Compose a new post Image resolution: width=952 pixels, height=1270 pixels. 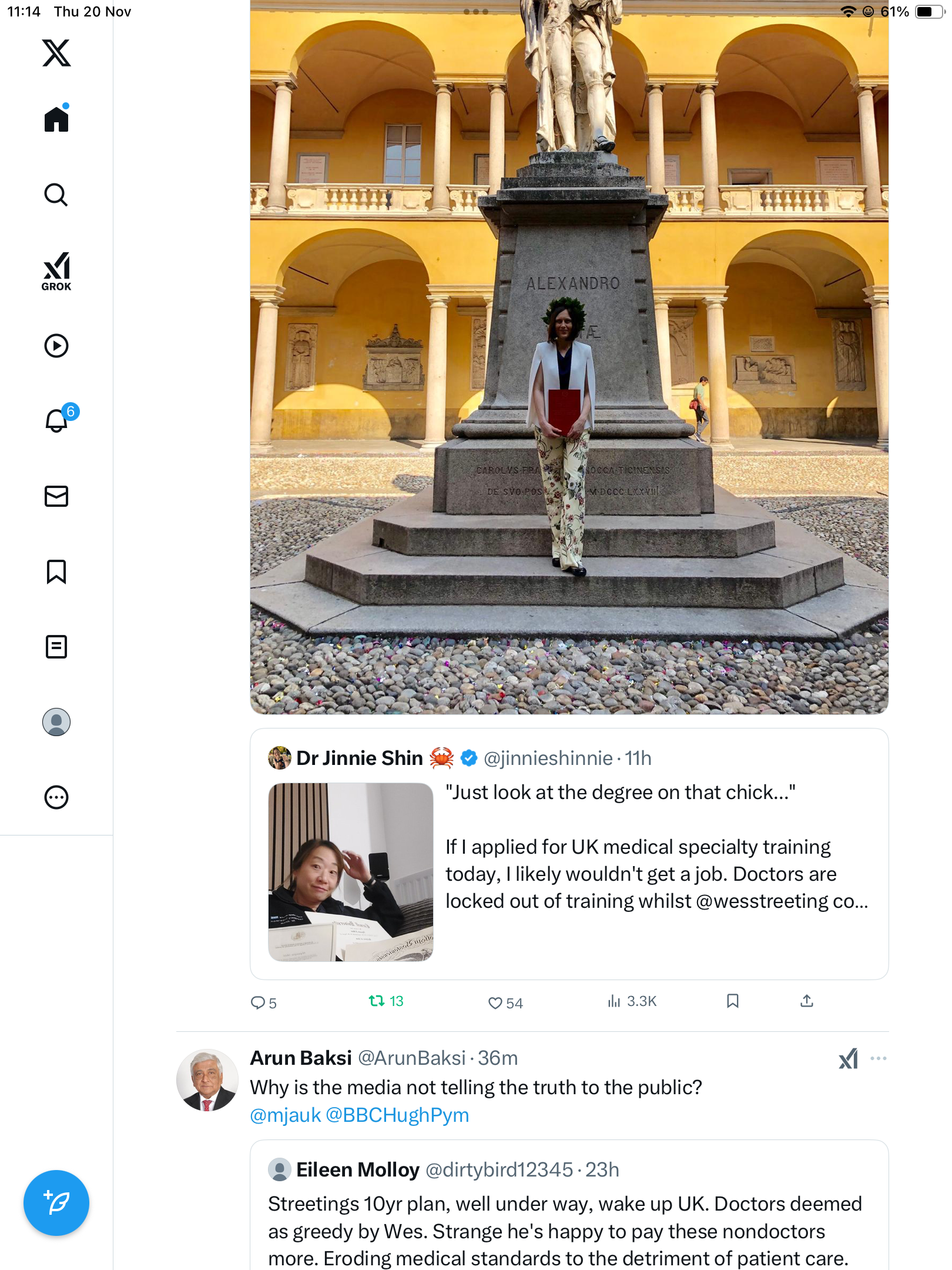point(56,1202)
